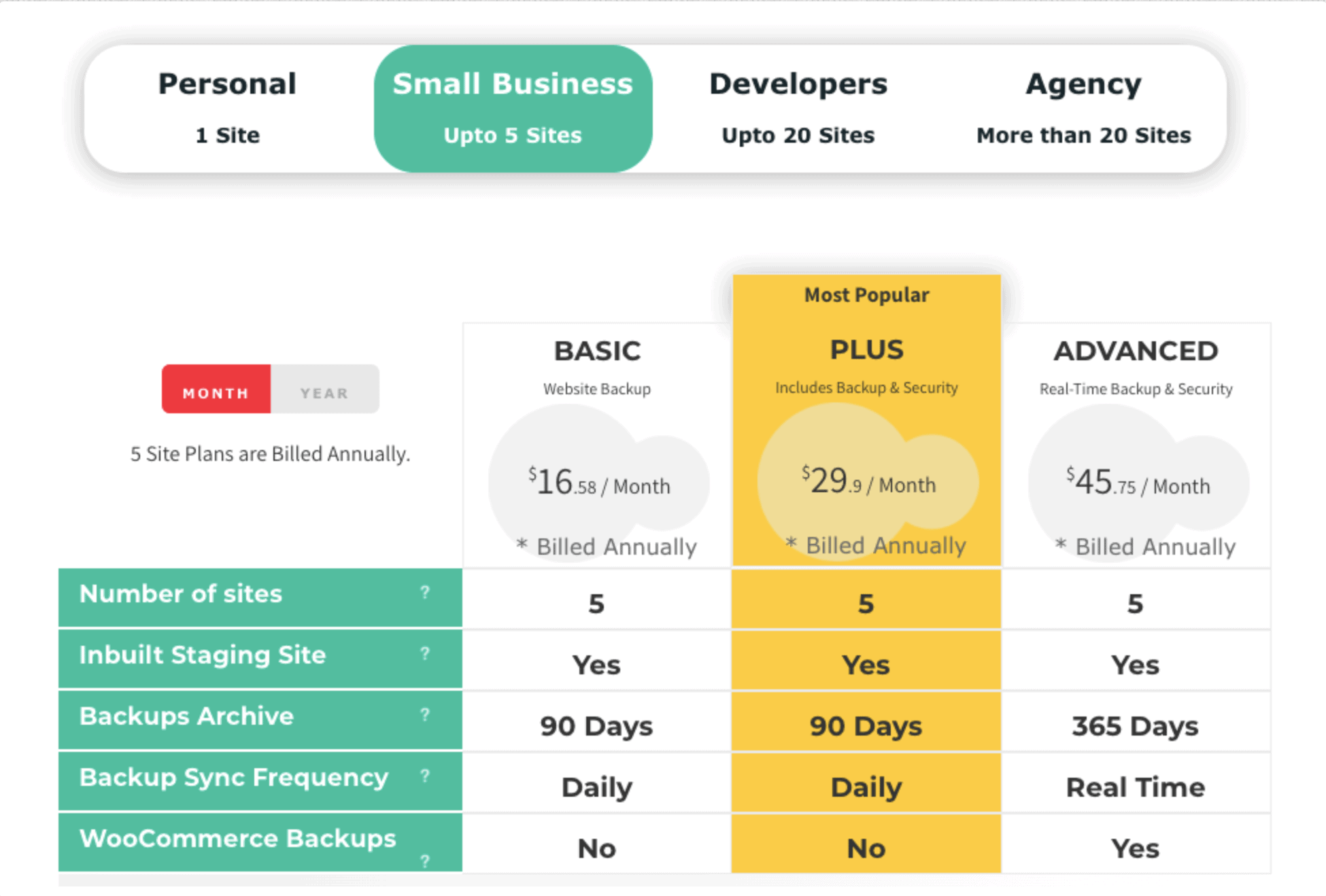This screenshot has height=896, width=1326.
Task: Select the ADVANCED plan heading
Action: tap(1136, 351)
